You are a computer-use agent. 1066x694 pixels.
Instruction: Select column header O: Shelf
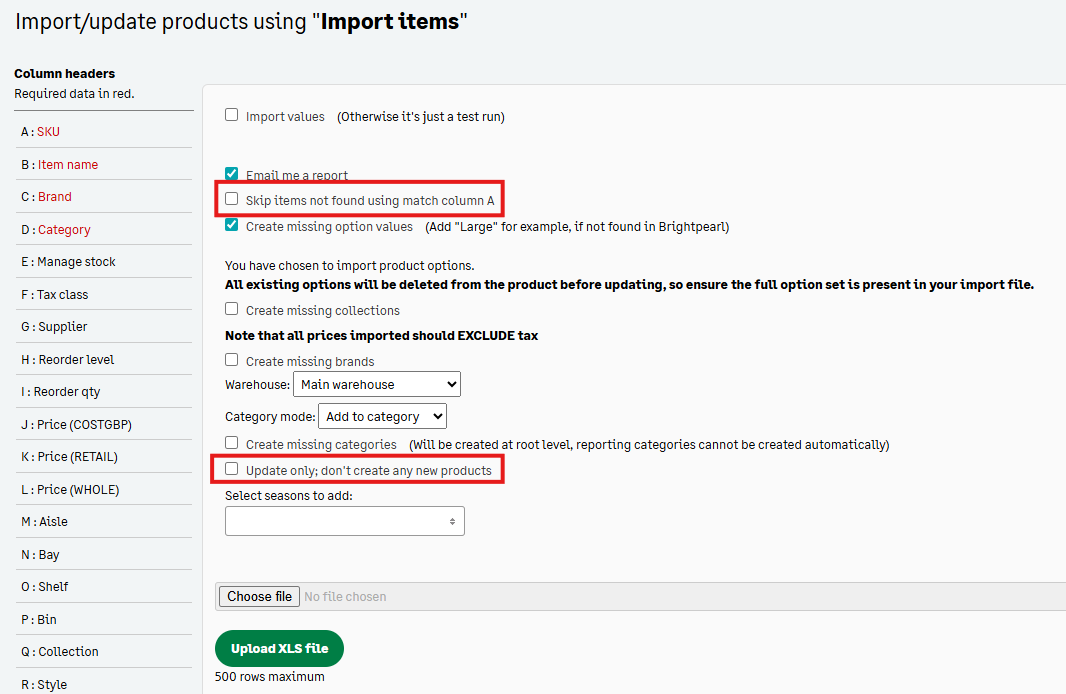(44, 587)
